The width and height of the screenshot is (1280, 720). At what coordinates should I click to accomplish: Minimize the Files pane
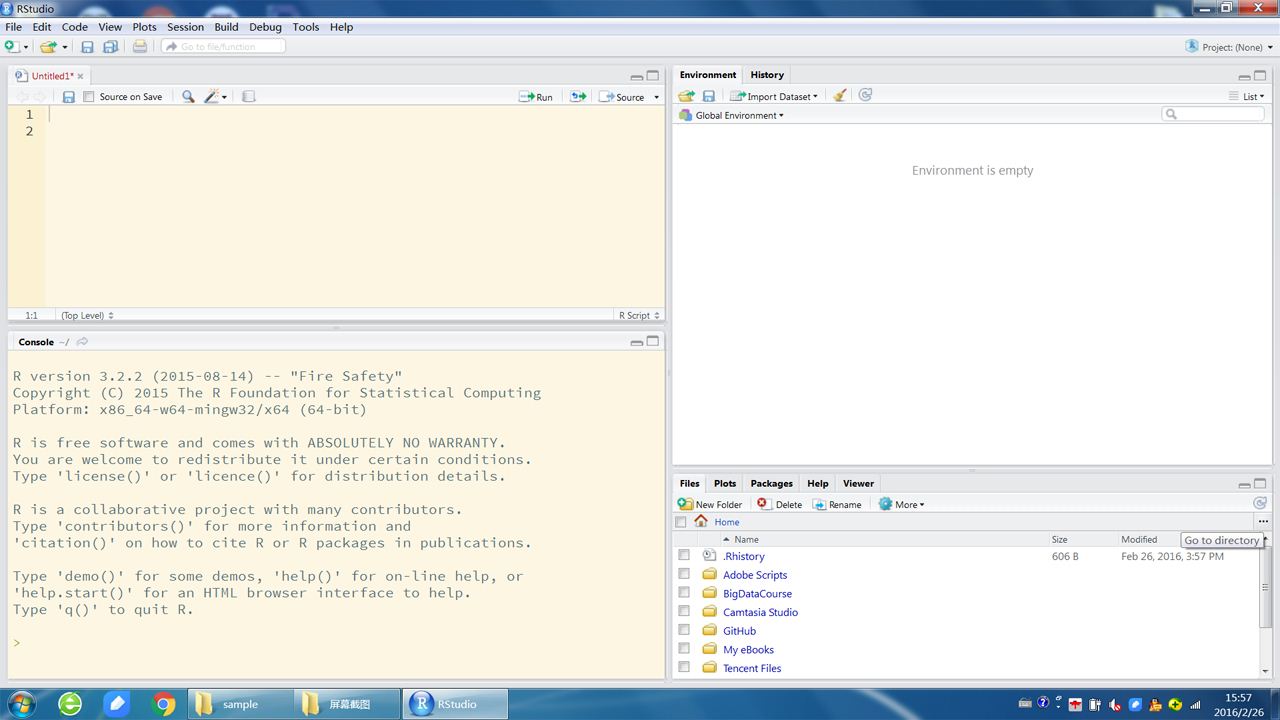1244,484
